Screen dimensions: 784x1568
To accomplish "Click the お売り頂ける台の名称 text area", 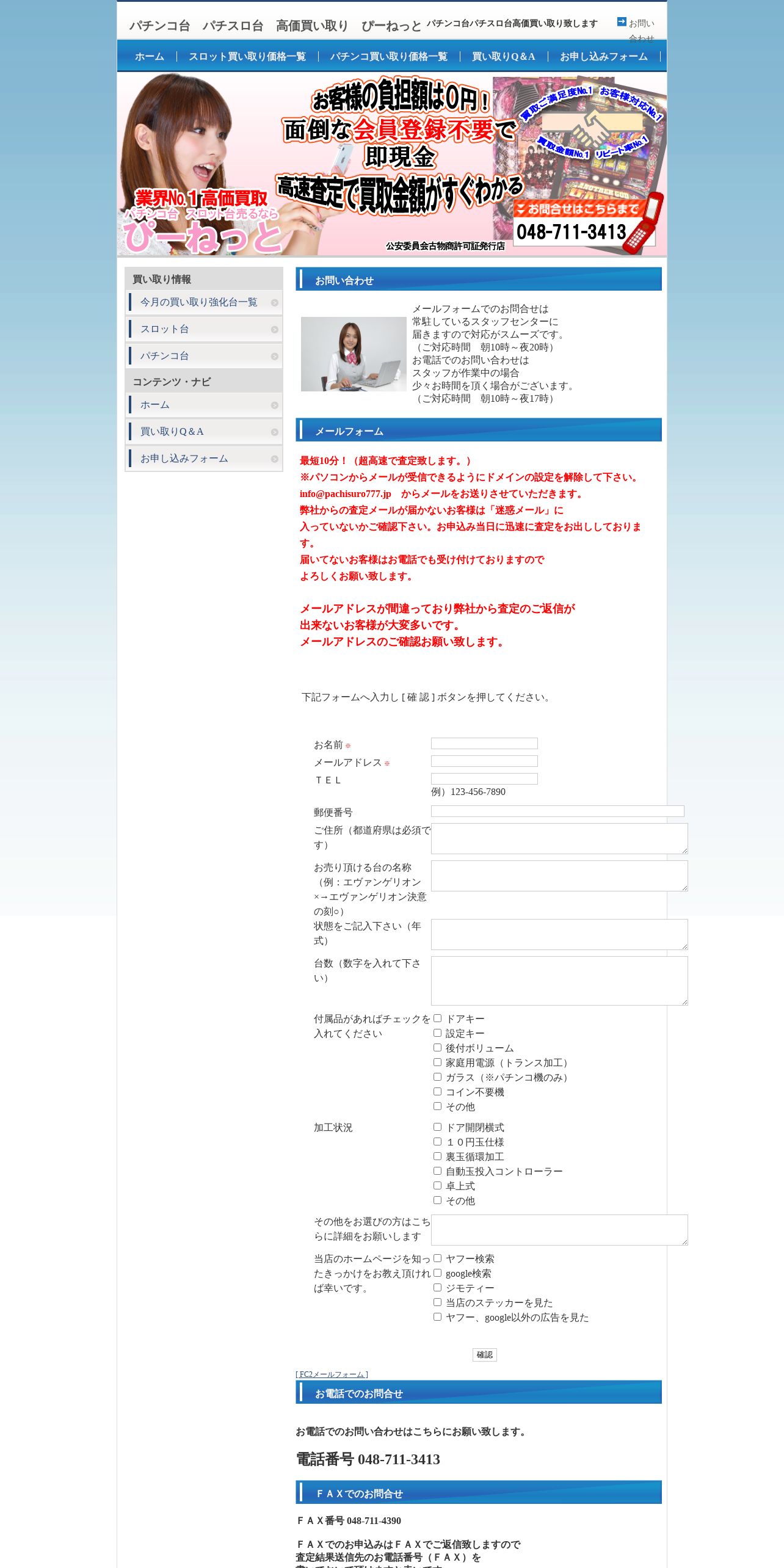I will (x=559, y=876).
